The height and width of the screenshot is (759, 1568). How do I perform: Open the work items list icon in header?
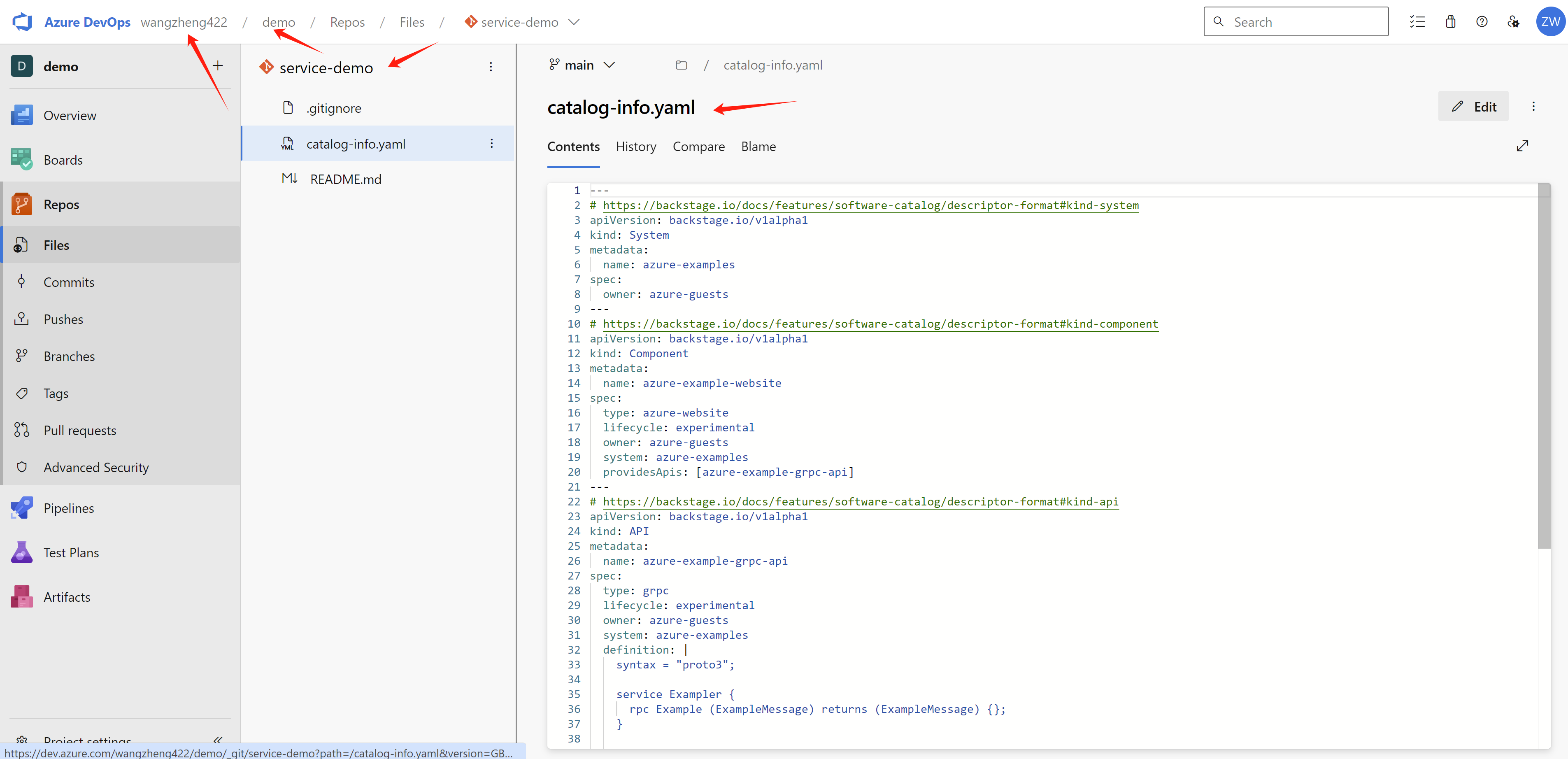point(1417,22)
